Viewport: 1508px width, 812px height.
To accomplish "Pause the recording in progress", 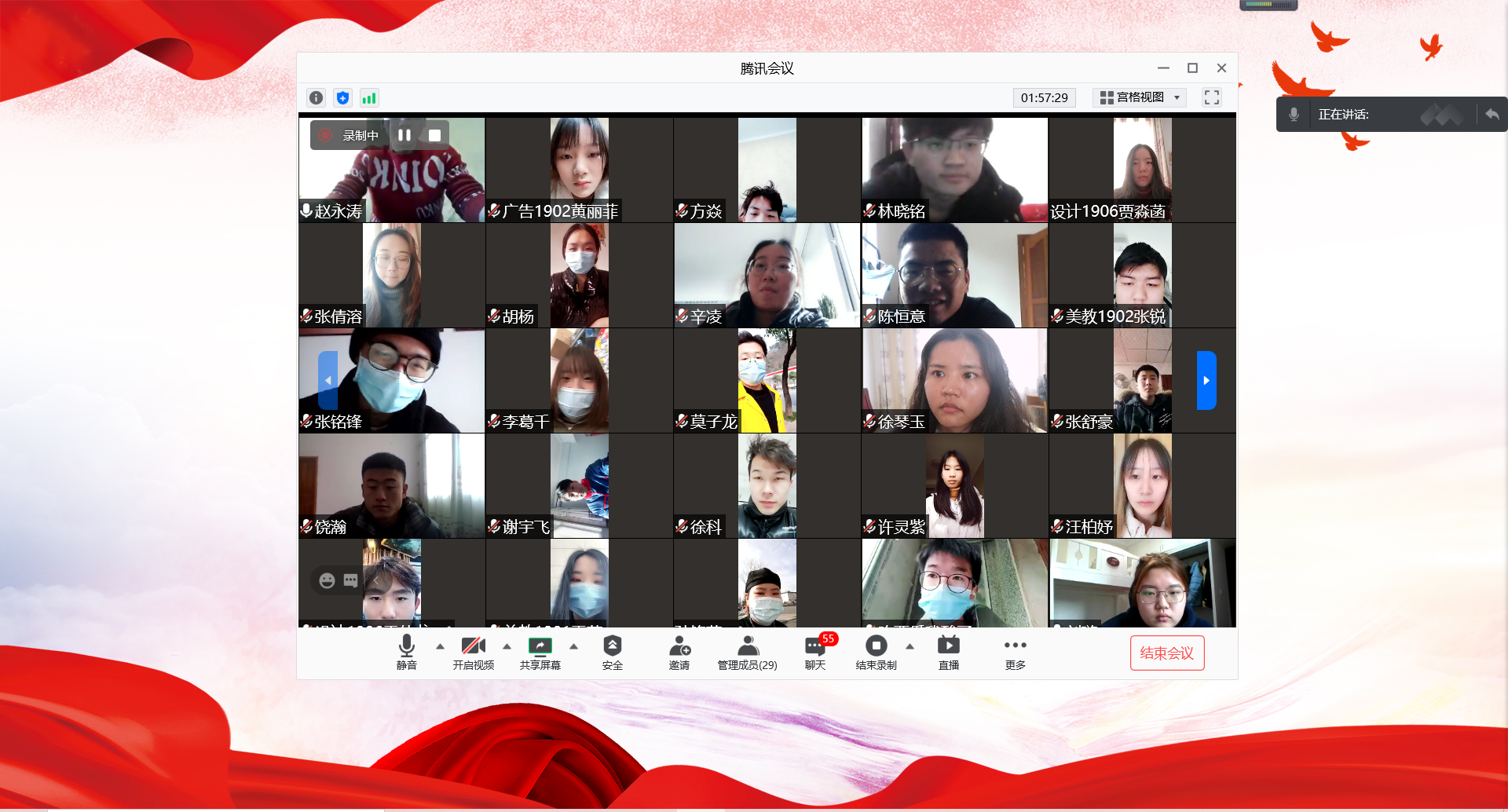I will pos(404,135).
